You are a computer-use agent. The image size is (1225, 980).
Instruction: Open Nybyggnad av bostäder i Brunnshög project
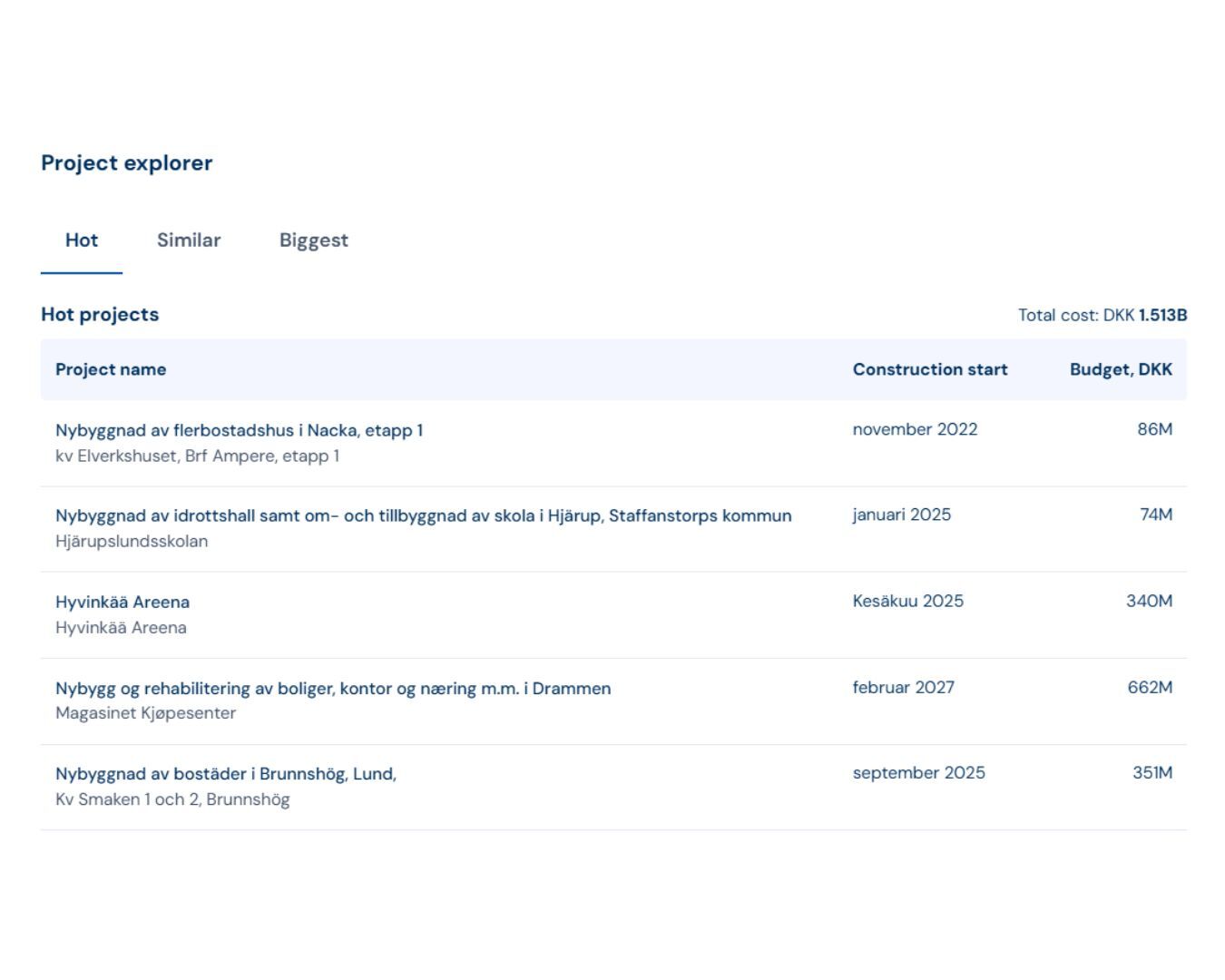click(226, 774)
